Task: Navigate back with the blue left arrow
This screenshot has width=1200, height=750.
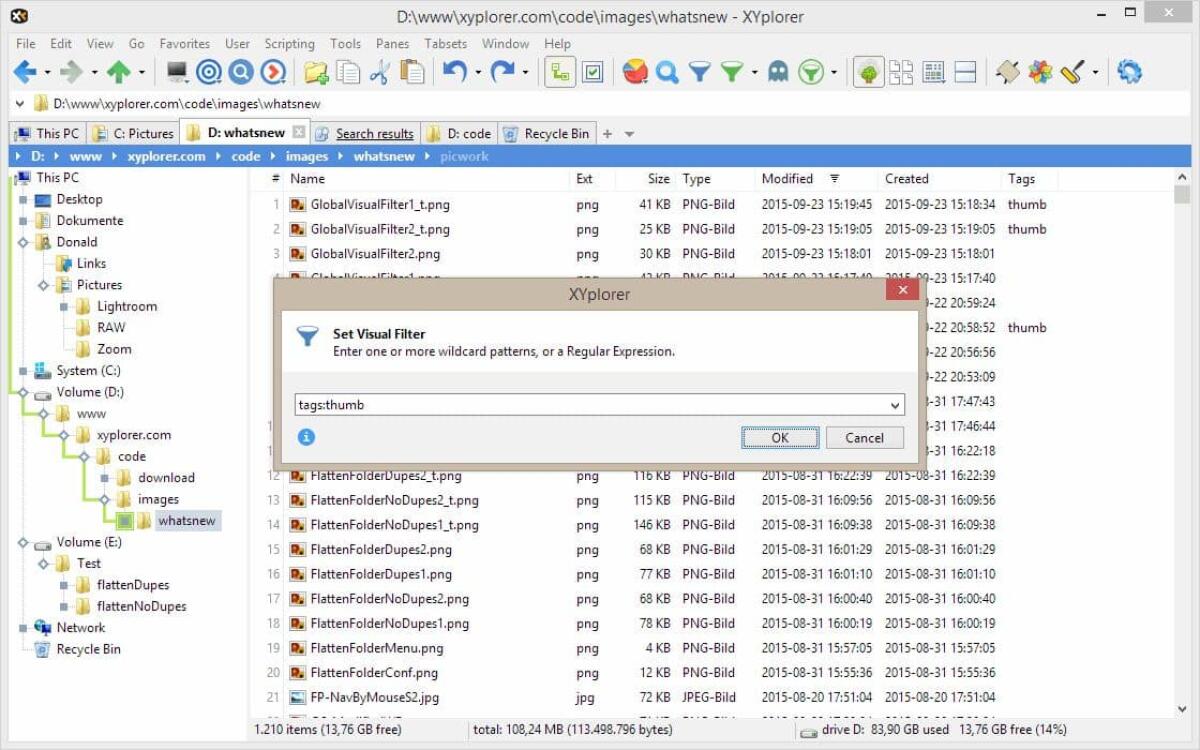Action: click(22, 71)
